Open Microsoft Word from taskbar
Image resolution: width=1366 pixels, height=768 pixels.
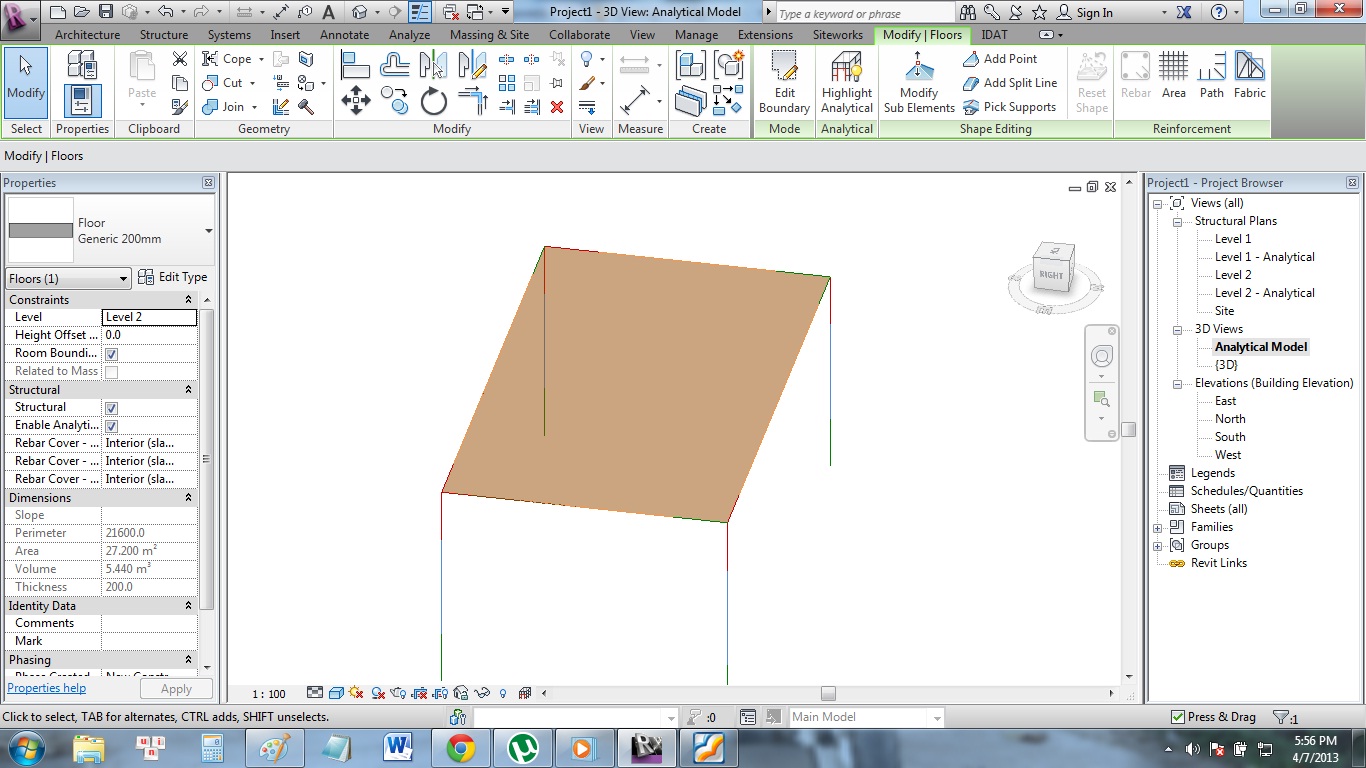(x=398, y=748)
